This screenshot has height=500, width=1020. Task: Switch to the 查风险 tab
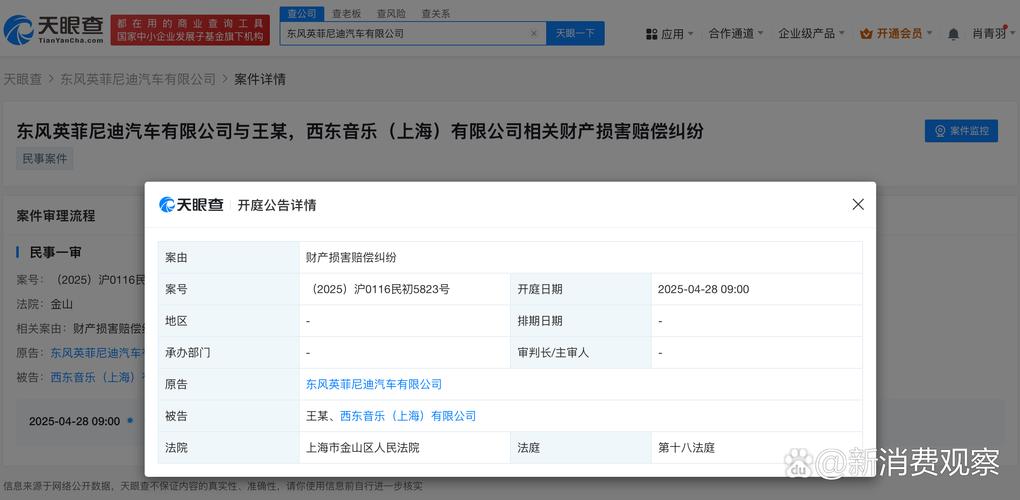coord(391,13)
